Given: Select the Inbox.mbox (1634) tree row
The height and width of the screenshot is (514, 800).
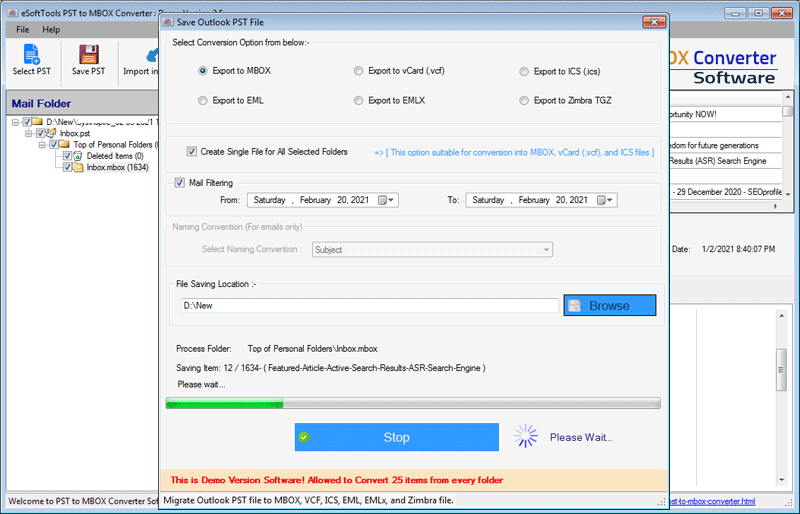Looking at the screenshot, I should click(117, 167).
